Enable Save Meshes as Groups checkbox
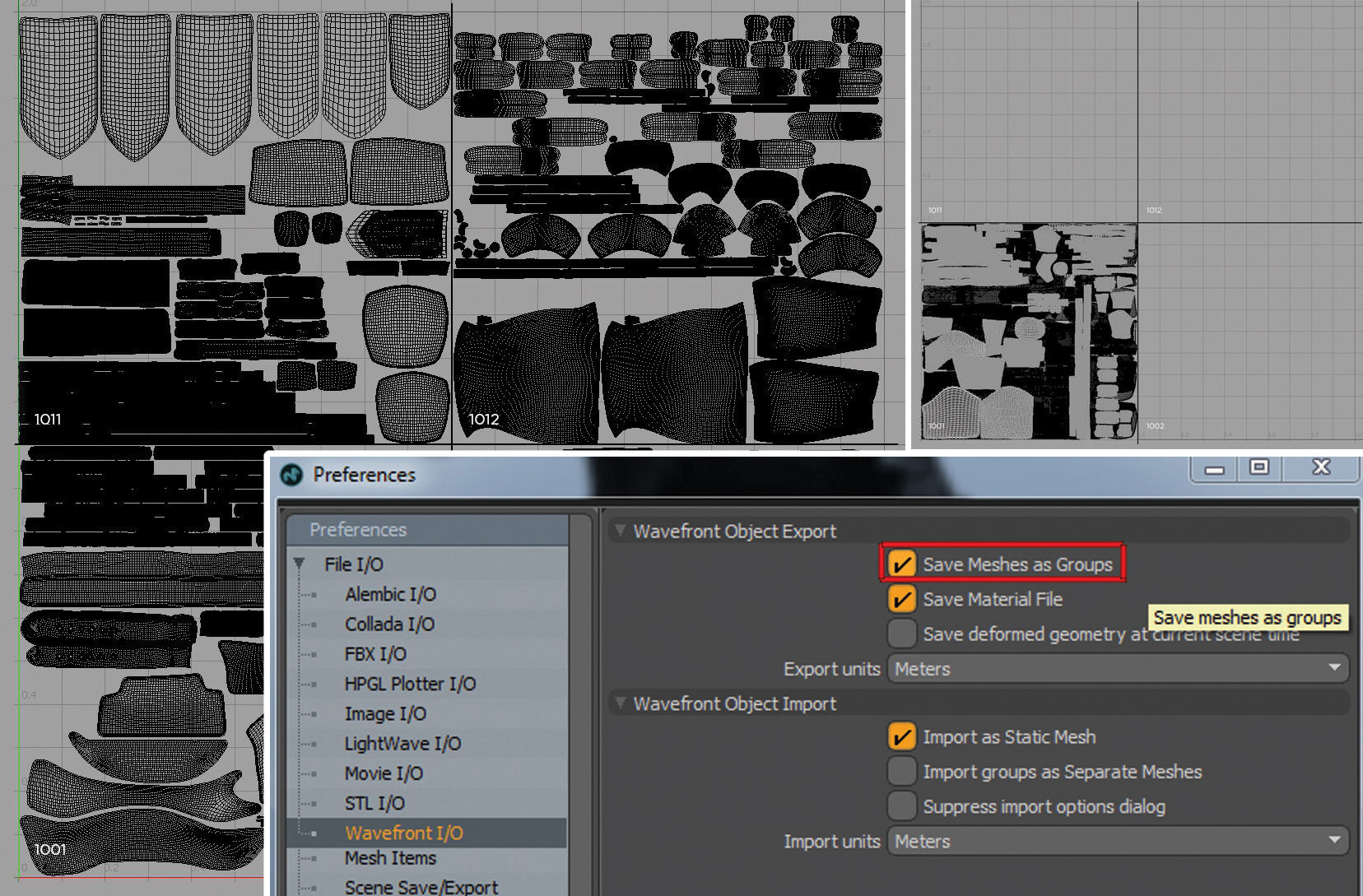Image resolution: width=1363 pixels, height=896 pixels. tap(902, 564)
